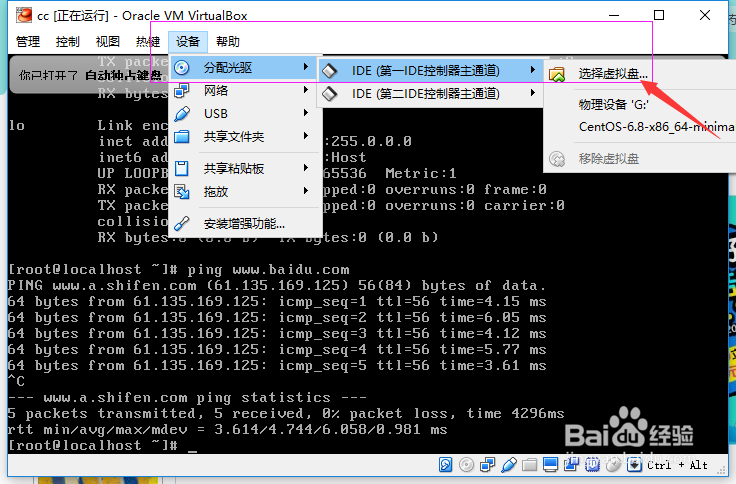Screen dimensions: 736x484
Task: Click the eject disc icon beside 移除虚拟盘
Action: [x=557, y=159]
